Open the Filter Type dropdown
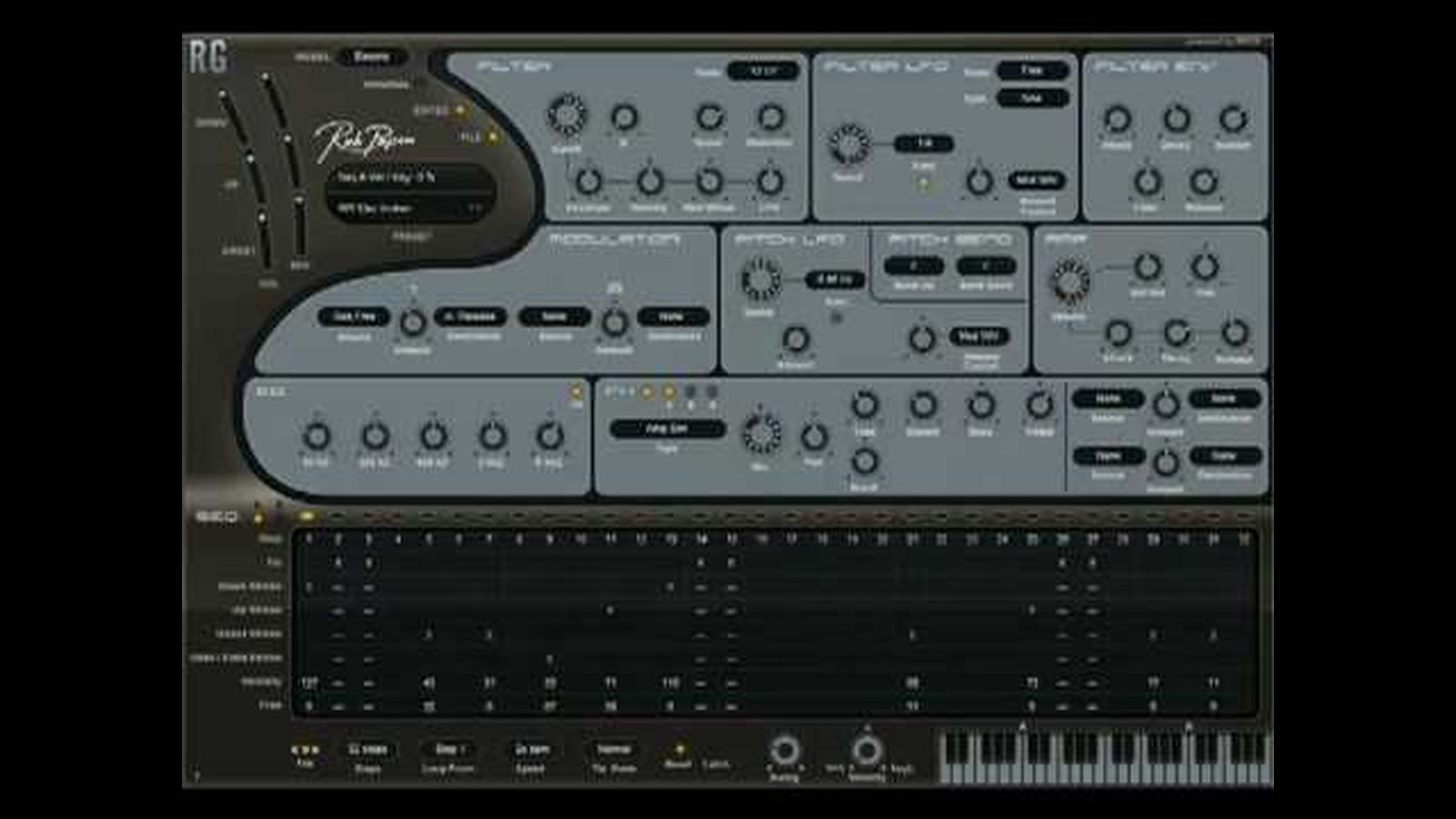The height and width of the screenshot is (819, 1456). (763, 71)
